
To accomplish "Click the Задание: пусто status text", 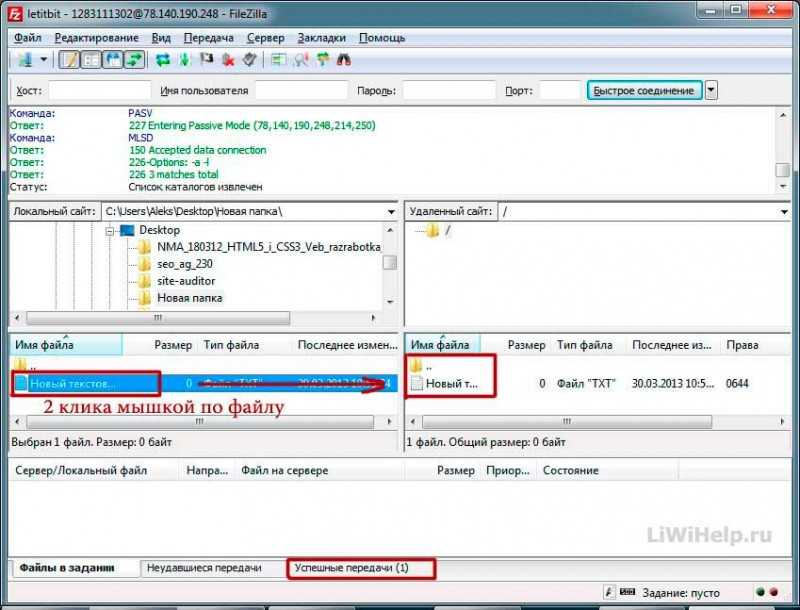I will click(x=681, y=593).
